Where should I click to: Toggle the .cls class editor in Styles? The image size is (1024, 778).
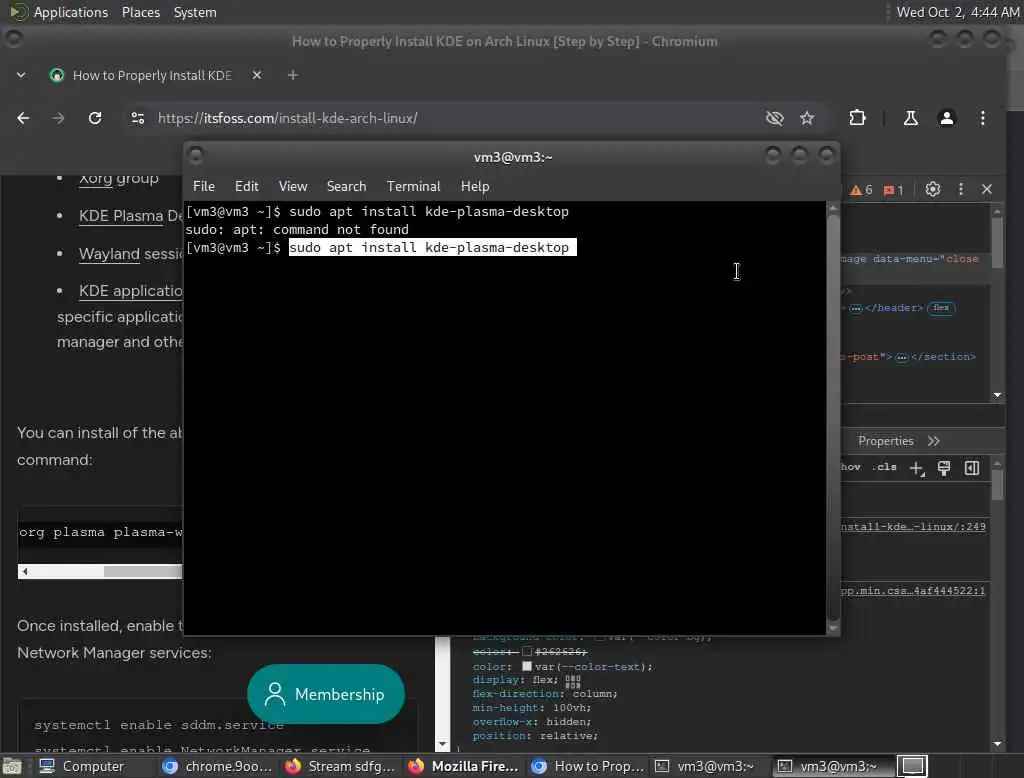click(x=885, y=467)
